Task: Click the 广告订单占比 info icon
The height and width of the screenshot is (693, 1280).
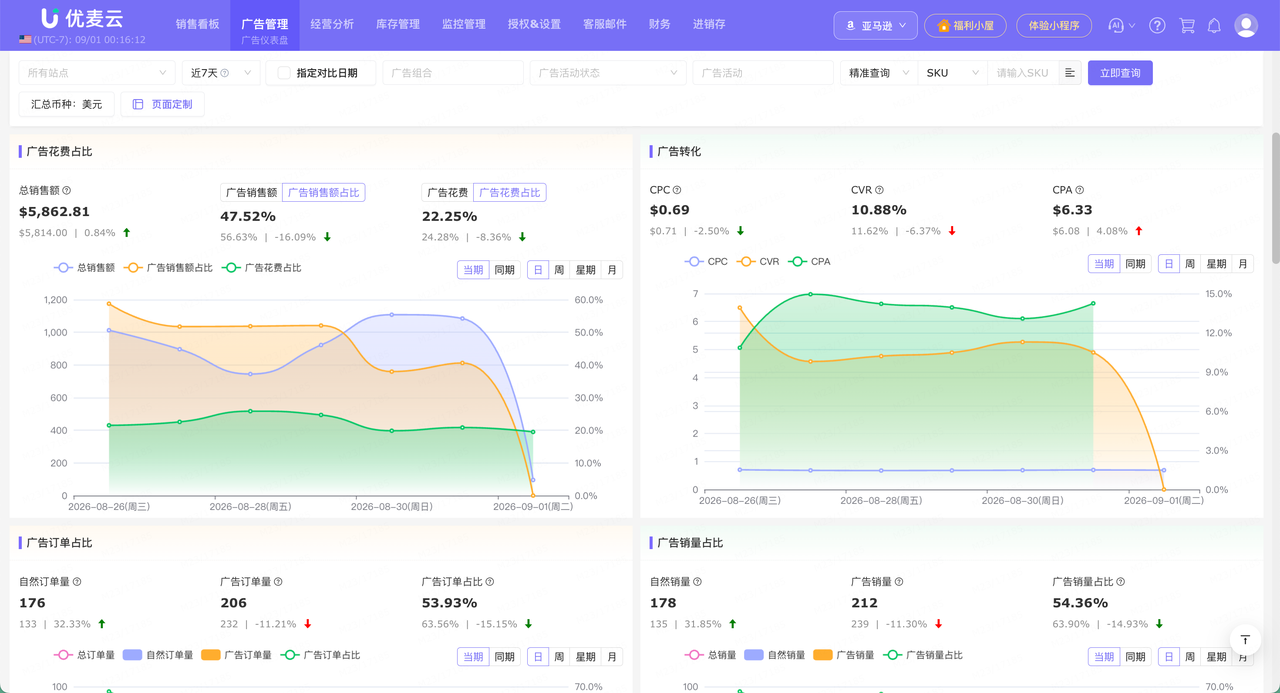Action: (490, 581)
